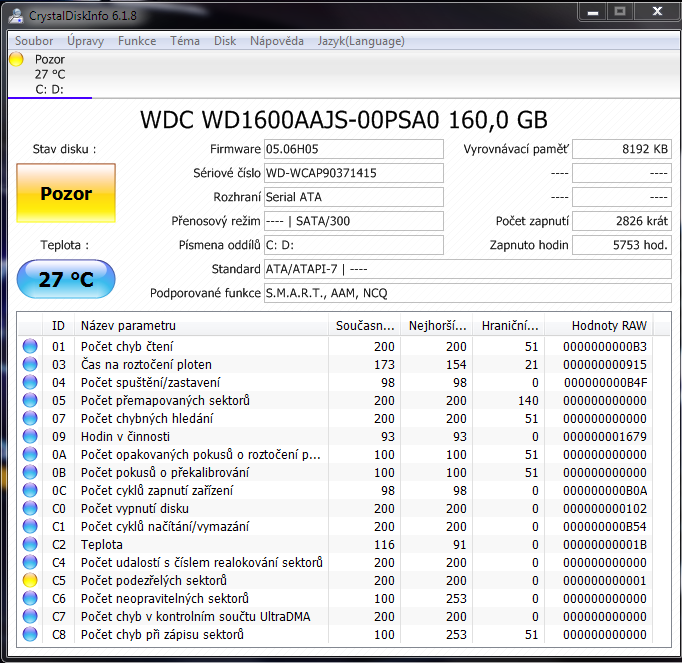Open the Téma menu
This screenshot has width=682, height=663.
[x=185, y=41]
